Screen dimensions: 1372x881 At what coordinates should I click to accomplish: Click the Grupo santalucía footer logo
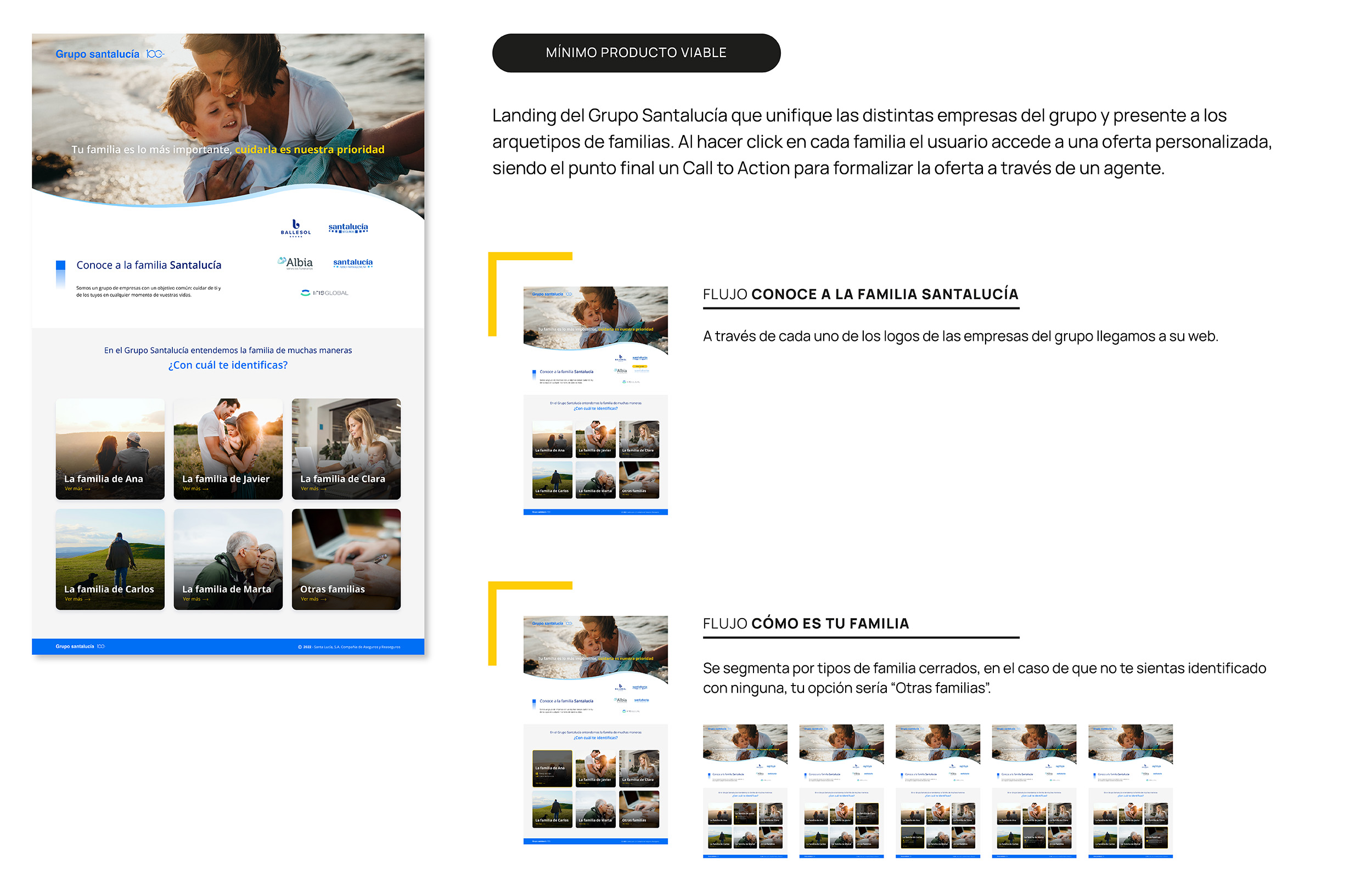click(80, 646)
